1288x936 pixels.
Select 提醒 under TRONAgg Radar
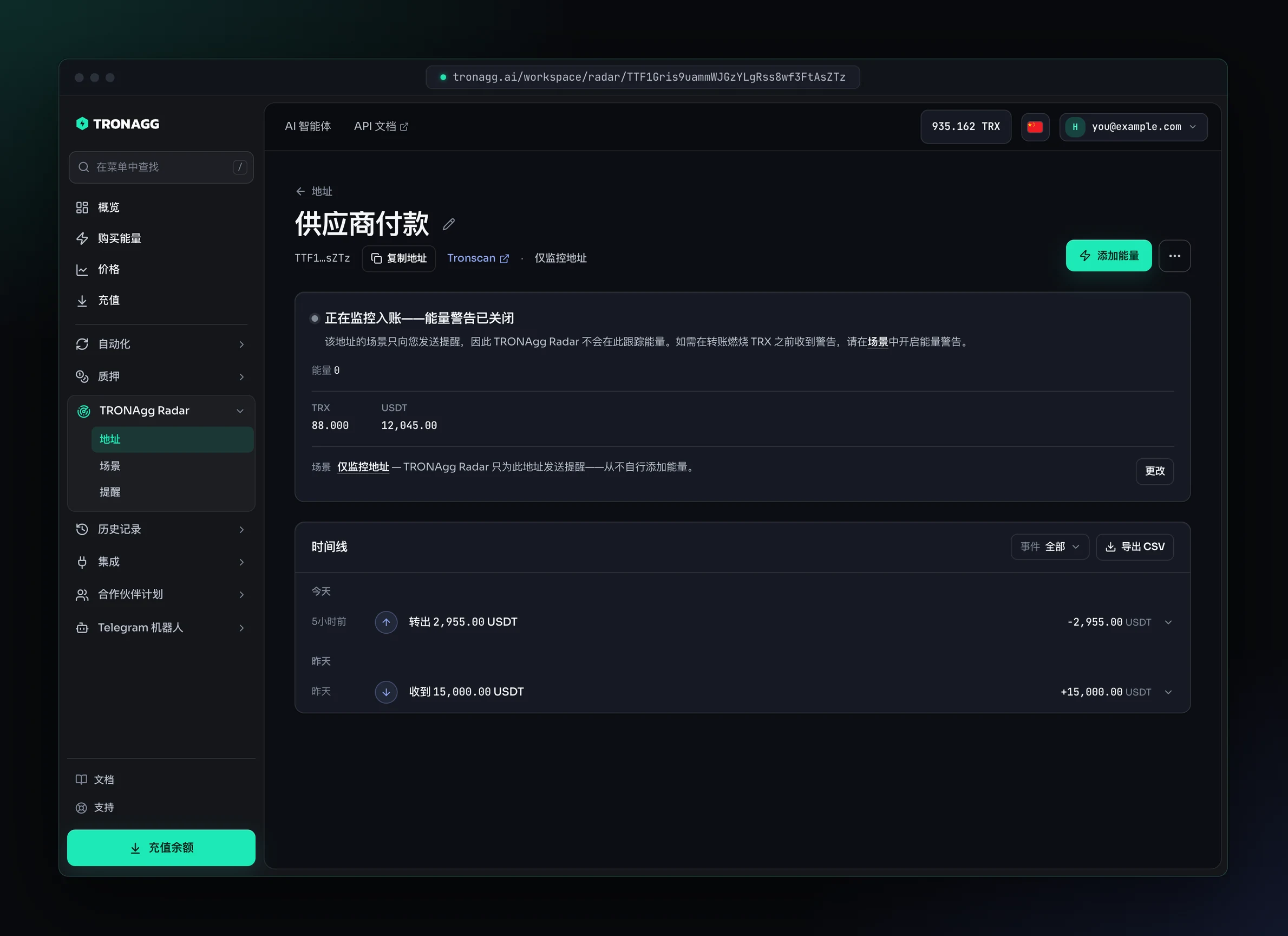172,492
